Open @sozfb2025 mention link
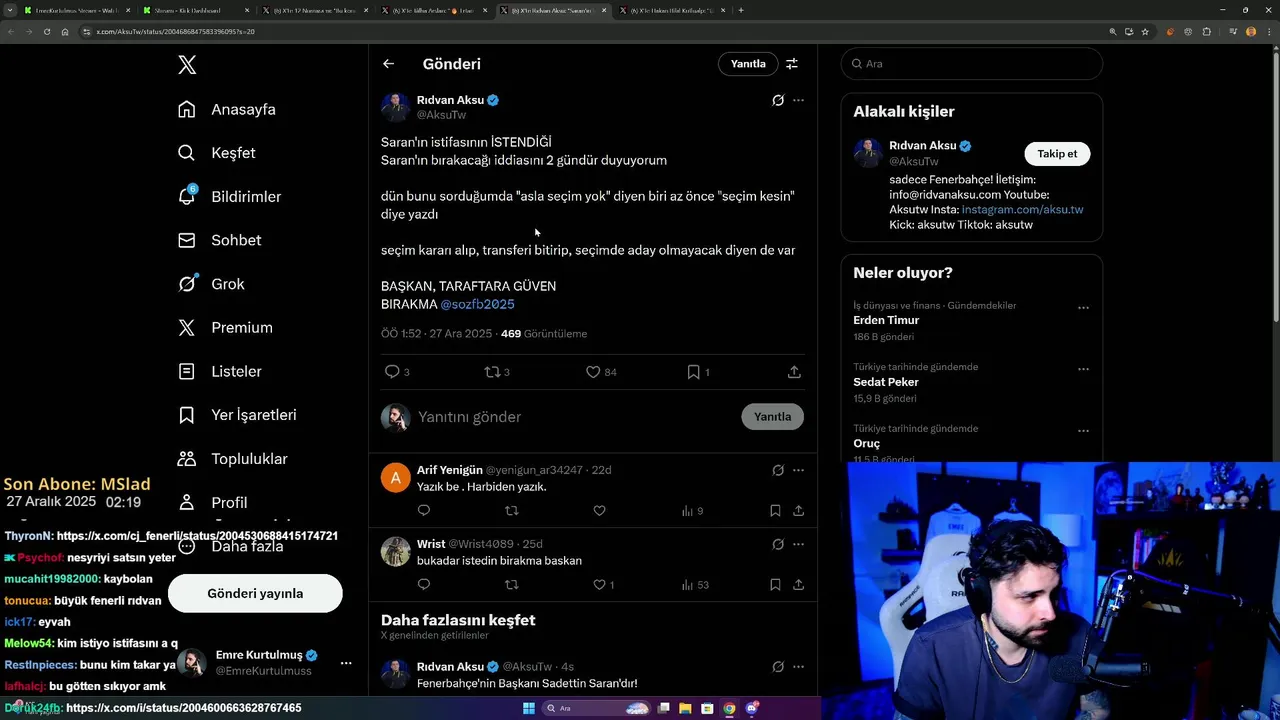The width and height of the screenshot is (1280, 720). click(478, 304)
